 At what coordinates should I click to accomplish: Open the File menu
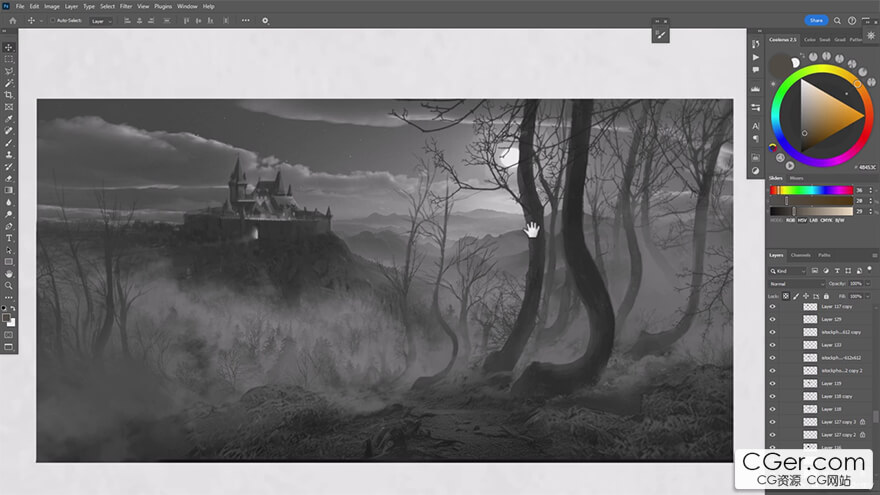coord(20,6)
